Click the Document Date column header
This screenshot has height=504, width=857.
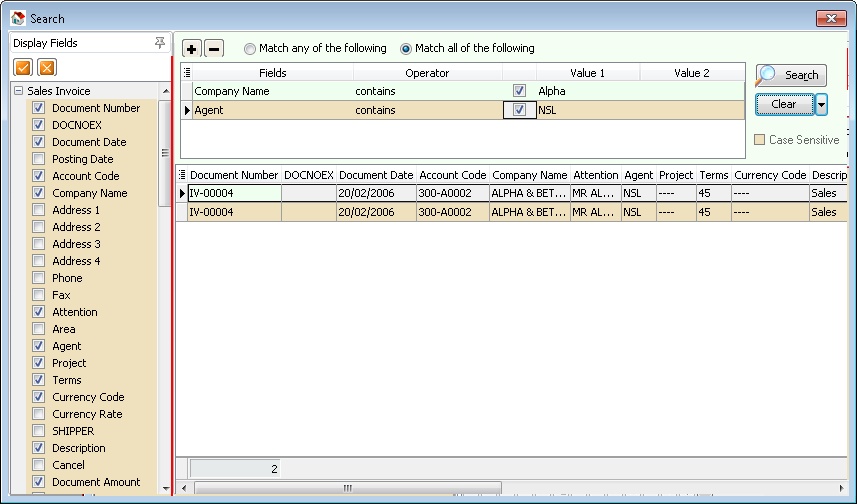click(x=376, y=175)
